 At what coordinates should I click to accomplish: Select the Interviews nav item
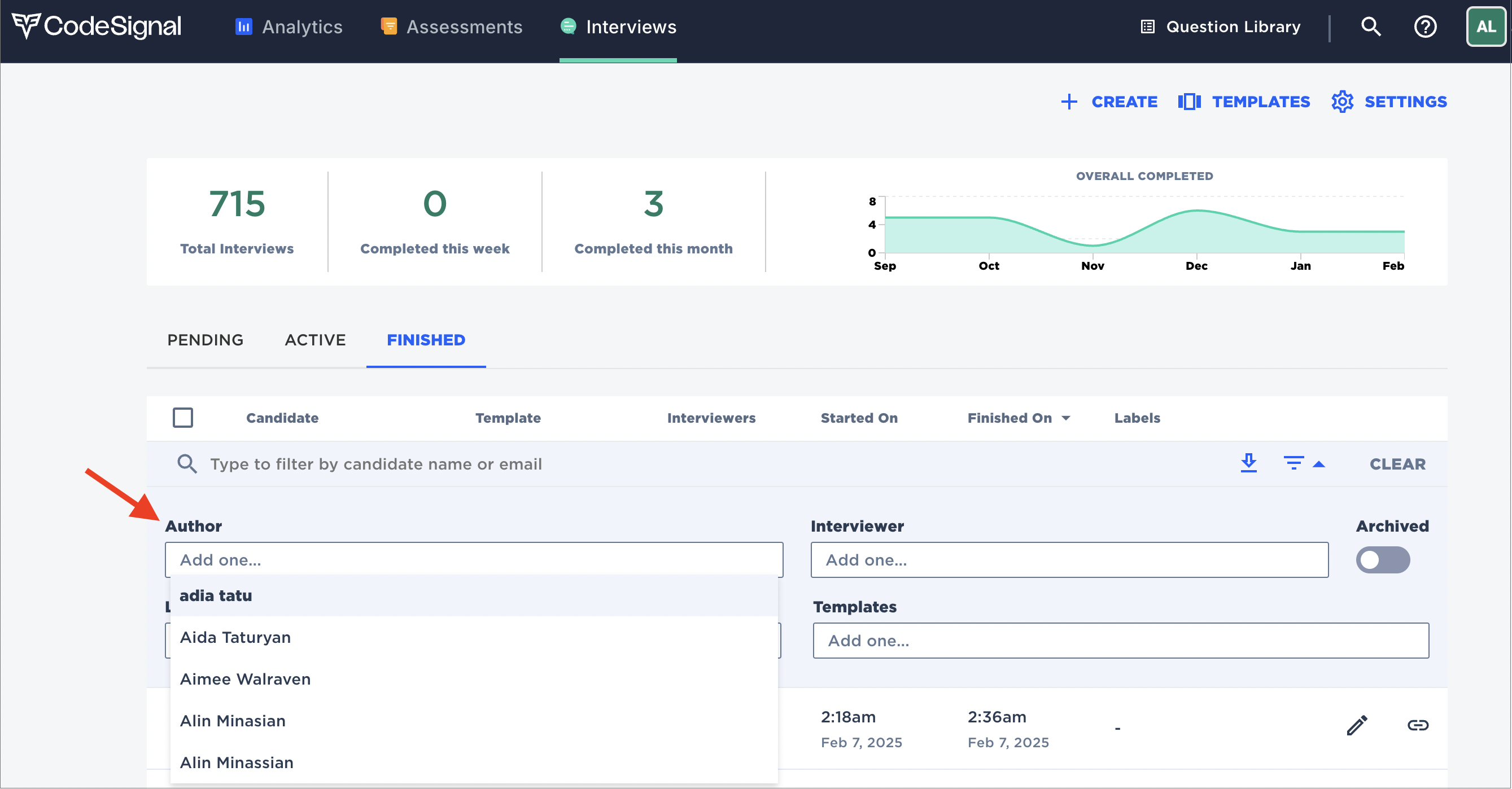[618, 27]
